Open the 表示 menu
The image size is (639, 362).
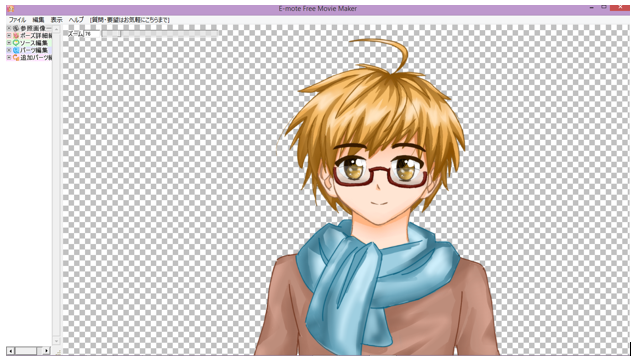[57, 20]
